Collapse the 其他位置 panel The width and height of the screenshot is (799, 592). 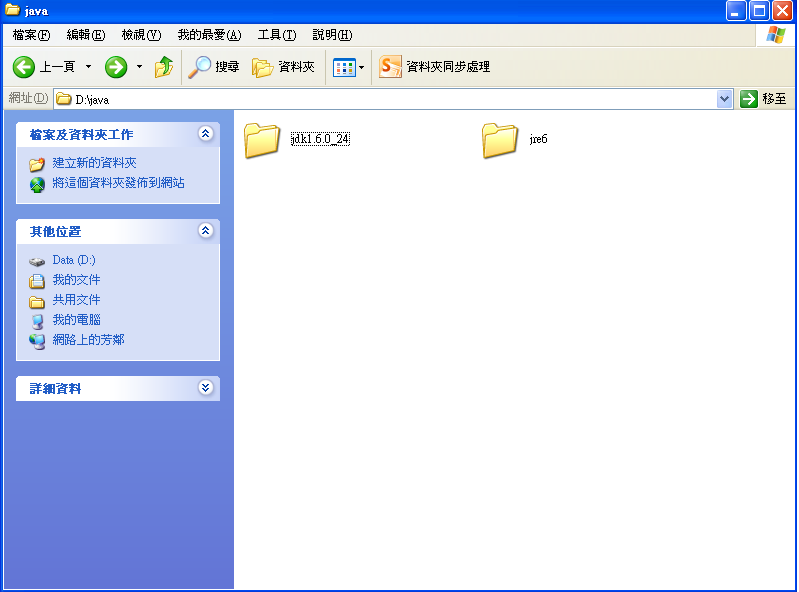coord(205,231)
